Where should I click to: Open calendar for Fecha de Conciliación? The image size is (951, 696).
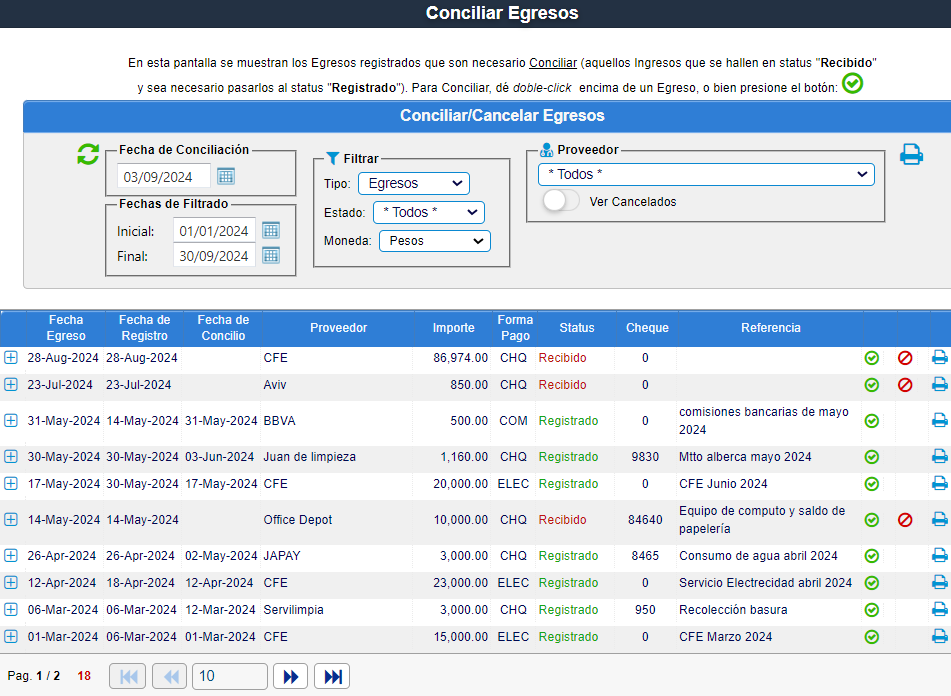pos(226,177)
